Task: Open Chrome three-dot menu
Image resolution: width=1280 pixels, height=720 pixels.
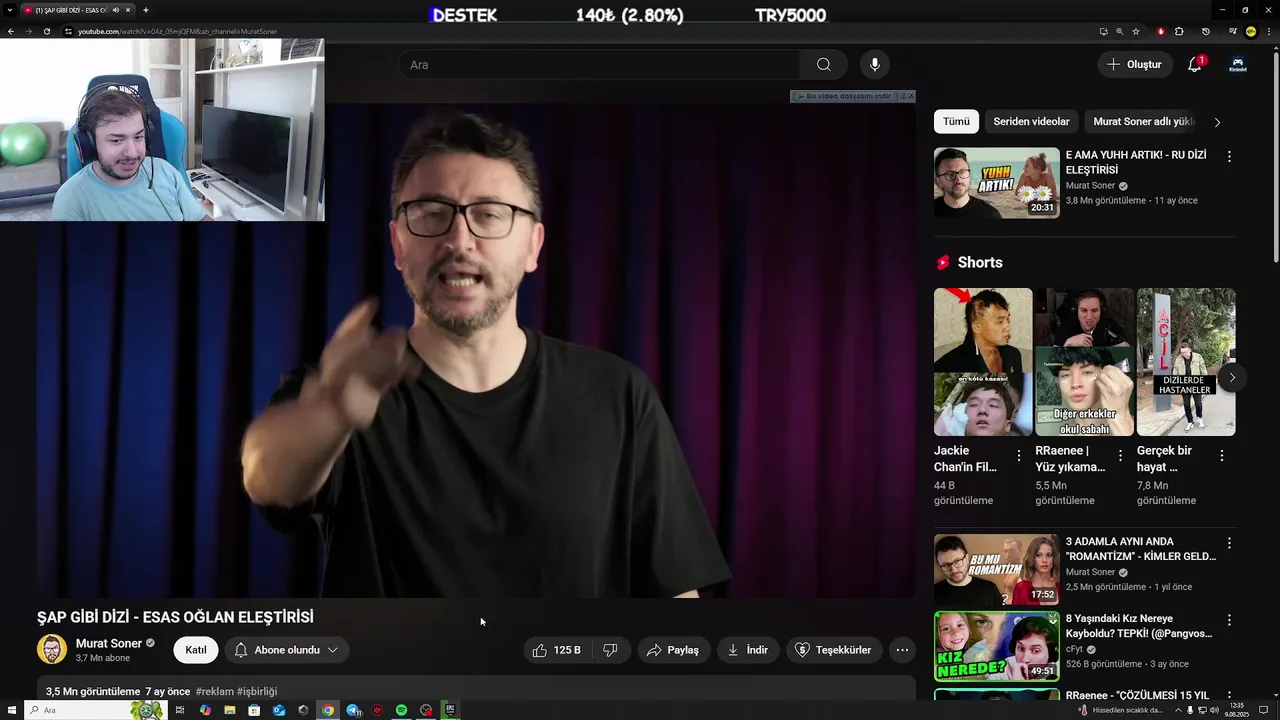Action: click(1267, 31)
